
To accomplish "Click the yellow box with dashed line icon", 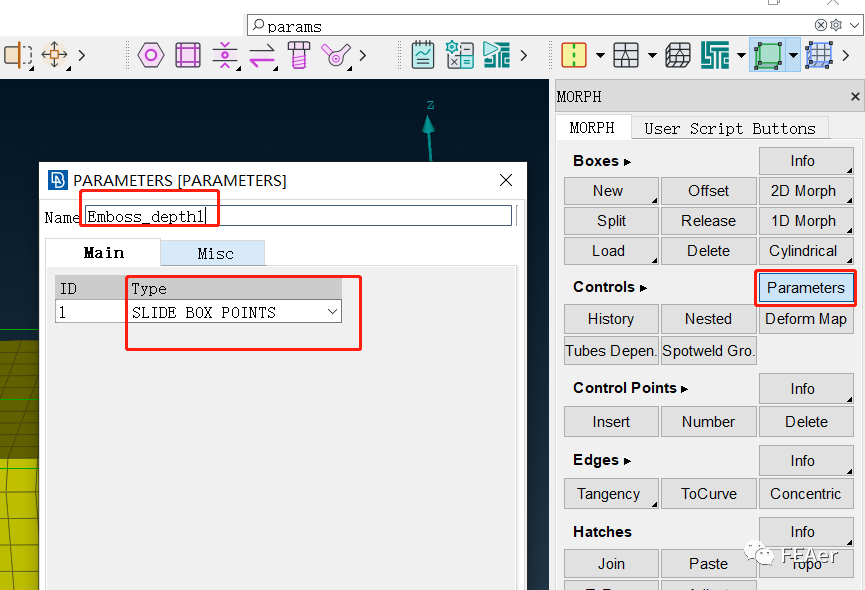I will point(574,55).
